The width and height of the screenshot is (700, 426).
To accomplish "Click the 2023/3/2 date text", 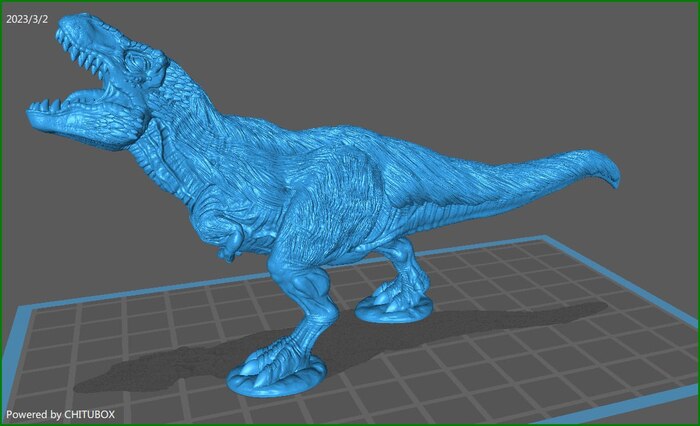I will point(27,19).
